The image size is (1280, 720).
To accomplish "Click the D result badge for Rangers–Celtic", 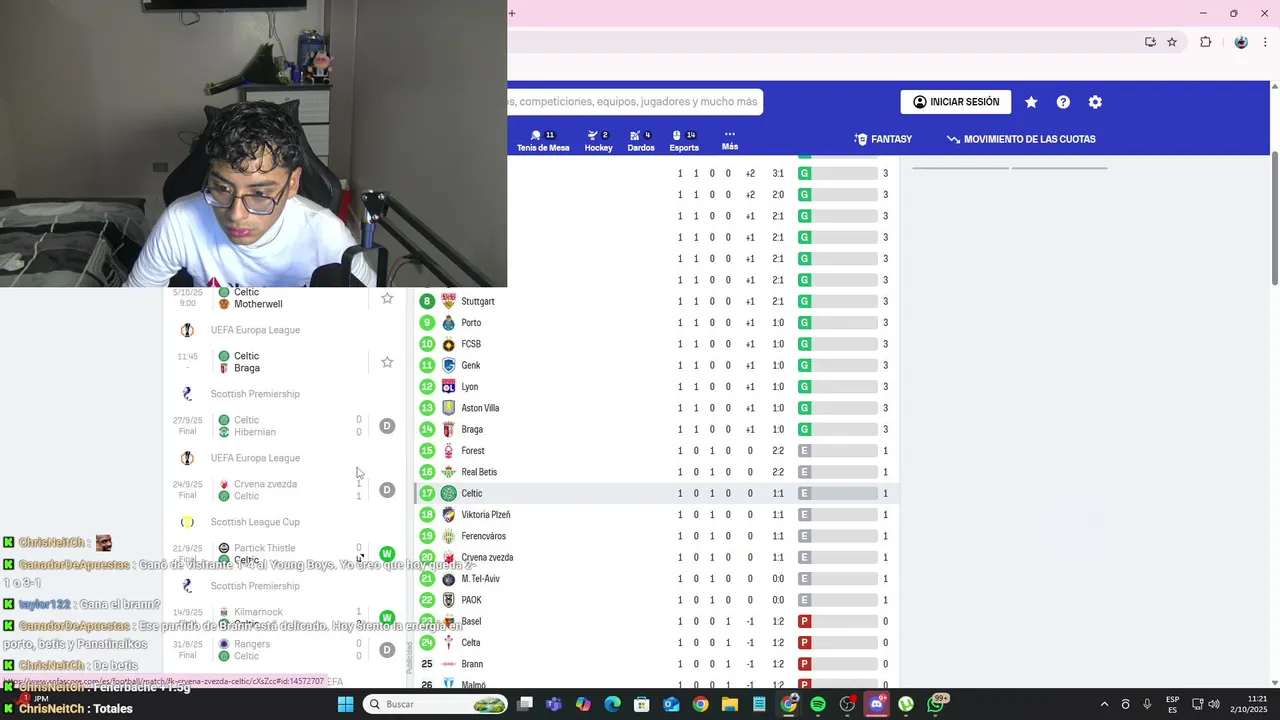I will tap(387, 650).
